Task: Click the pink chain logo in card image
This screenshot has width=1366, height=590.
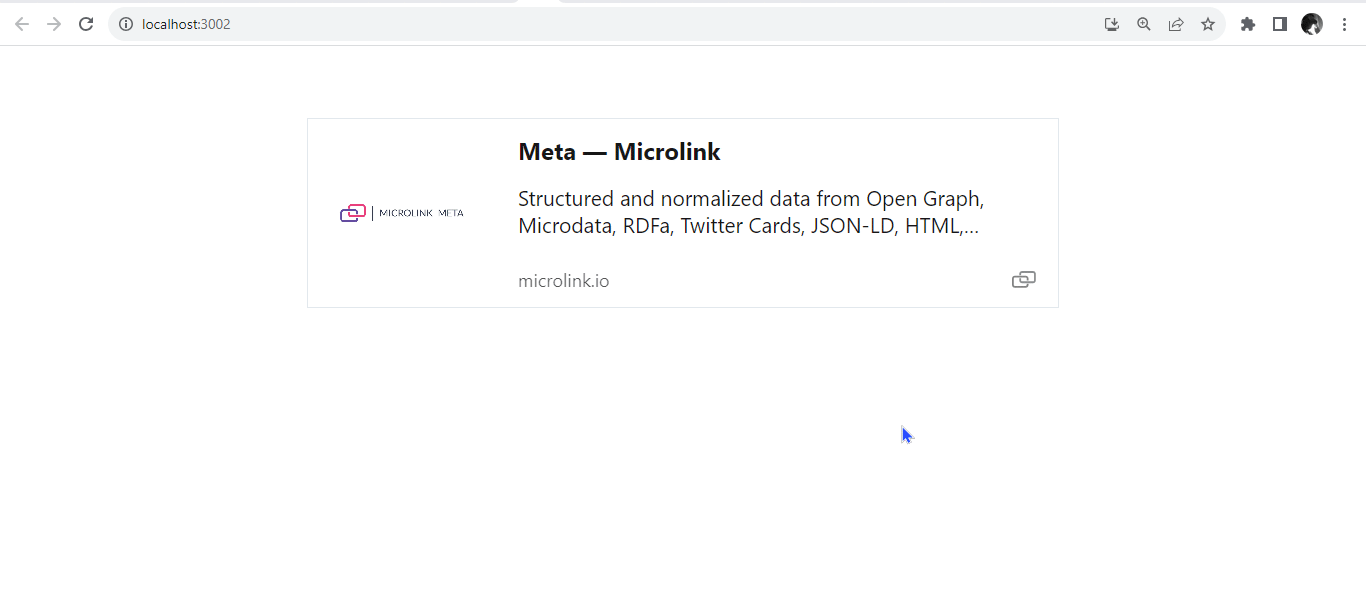Action: [x=353, y=213]
